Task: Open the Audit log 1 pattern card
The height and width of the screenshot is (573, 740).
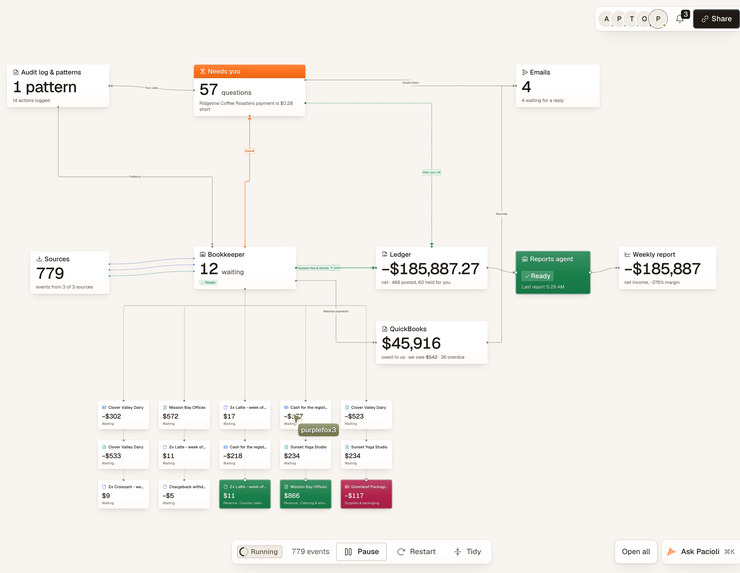Action: (58, 86)
